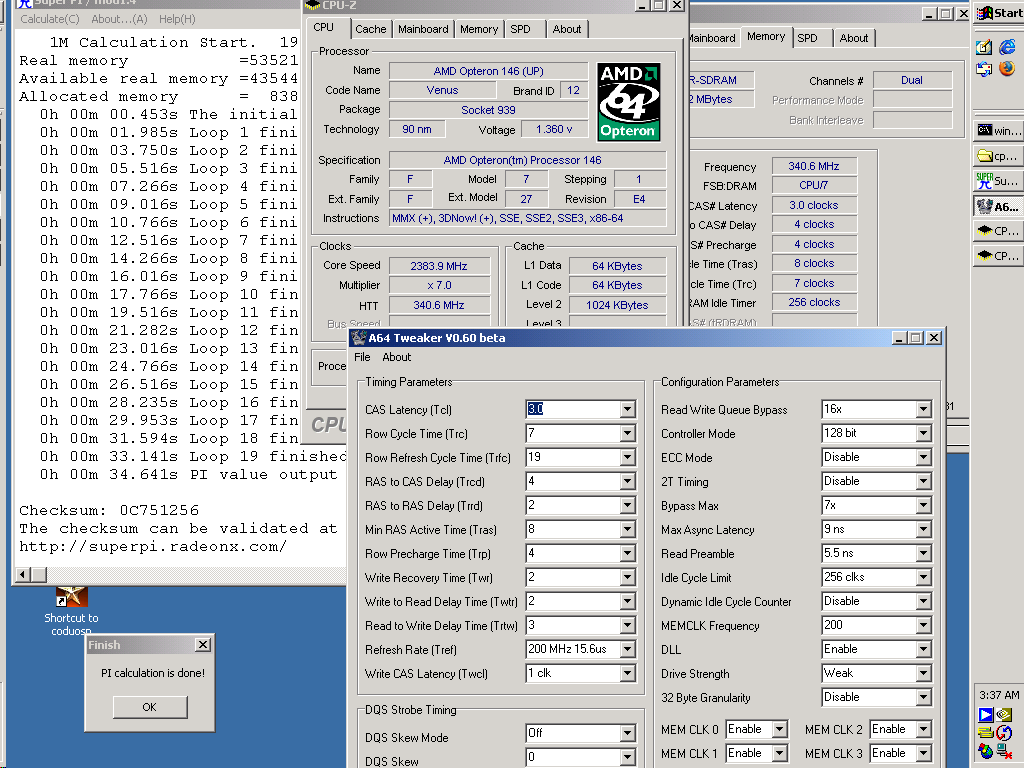Open the Read Write Queue Bypass dropdown

pyautogui.click(x=923, y=409)
